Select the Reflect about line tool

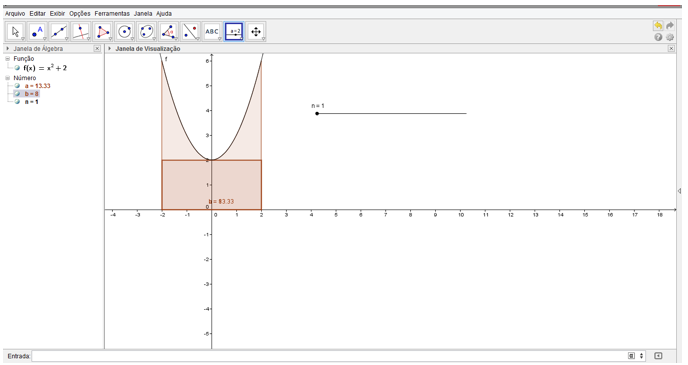190,32
